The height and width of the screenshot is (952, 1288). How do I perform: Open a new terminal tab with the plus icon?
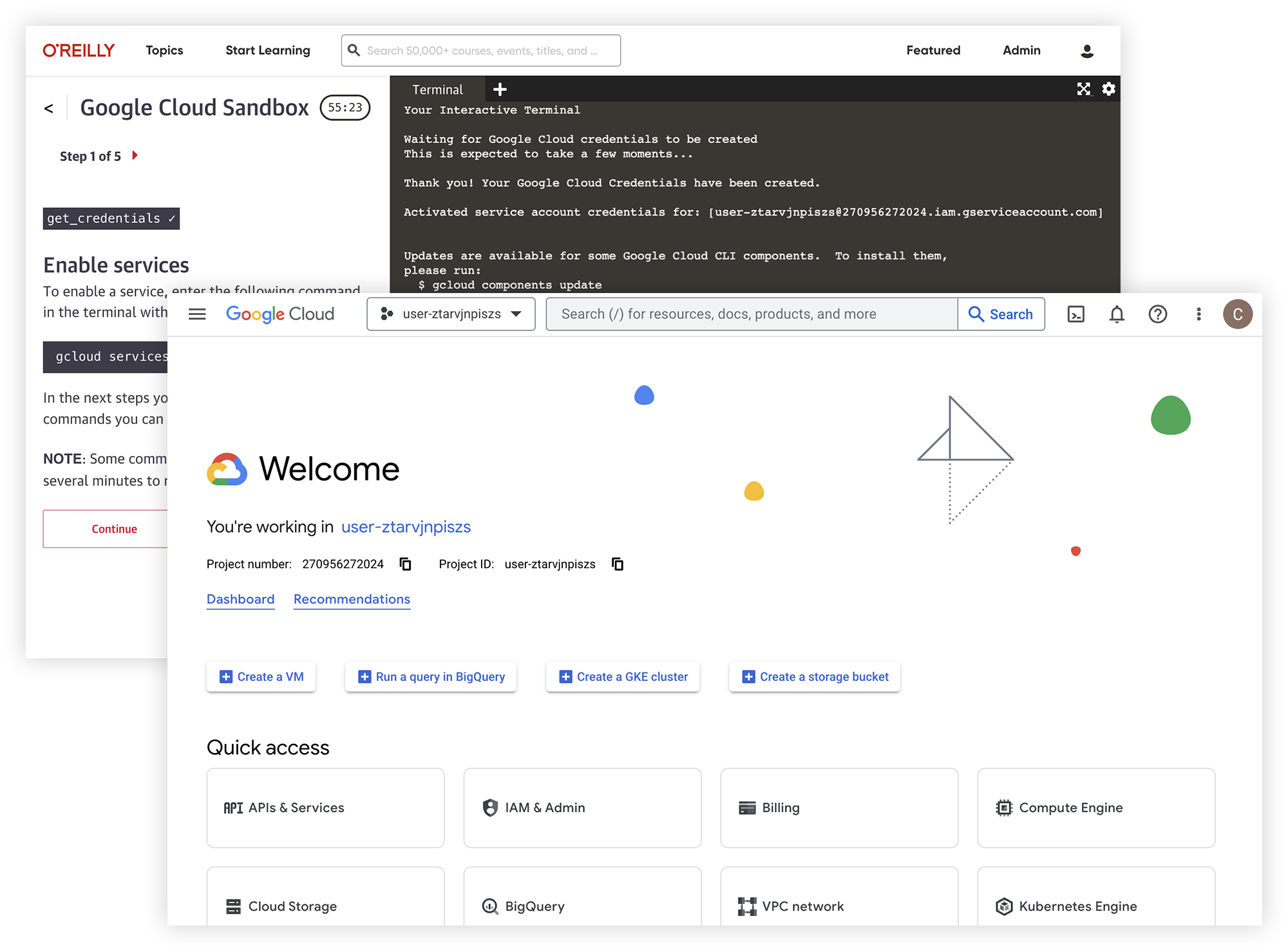[500, 90]
